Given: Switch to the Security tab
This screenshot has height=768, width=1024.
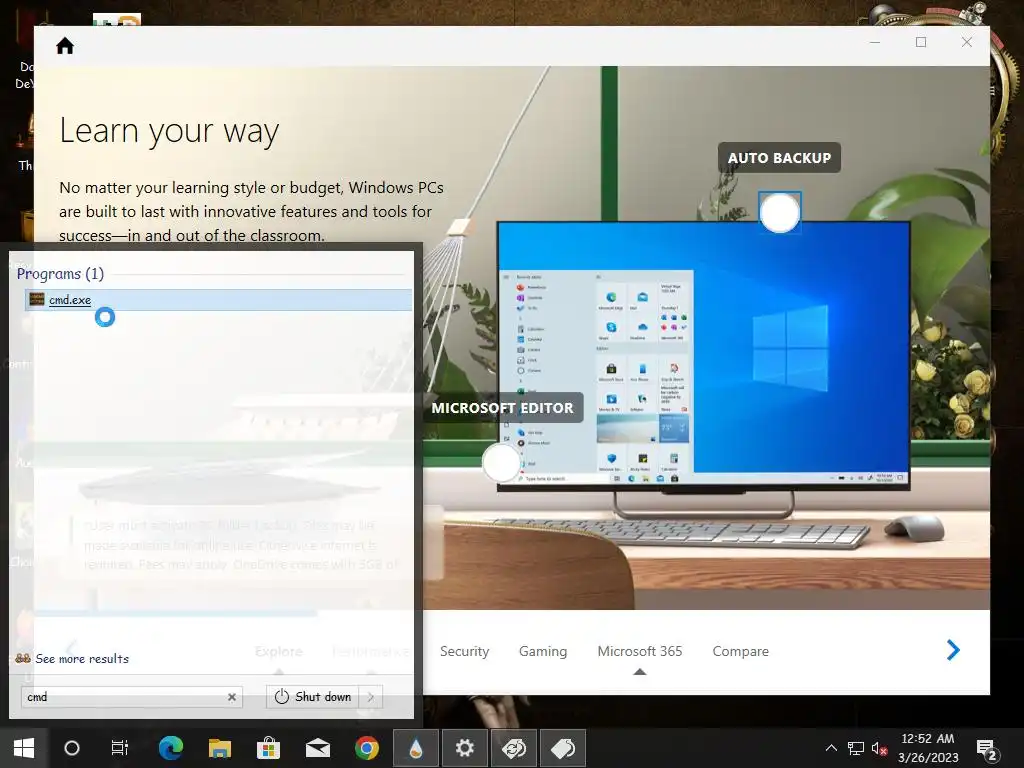Looking at the screenshot, I should [464, 651].
